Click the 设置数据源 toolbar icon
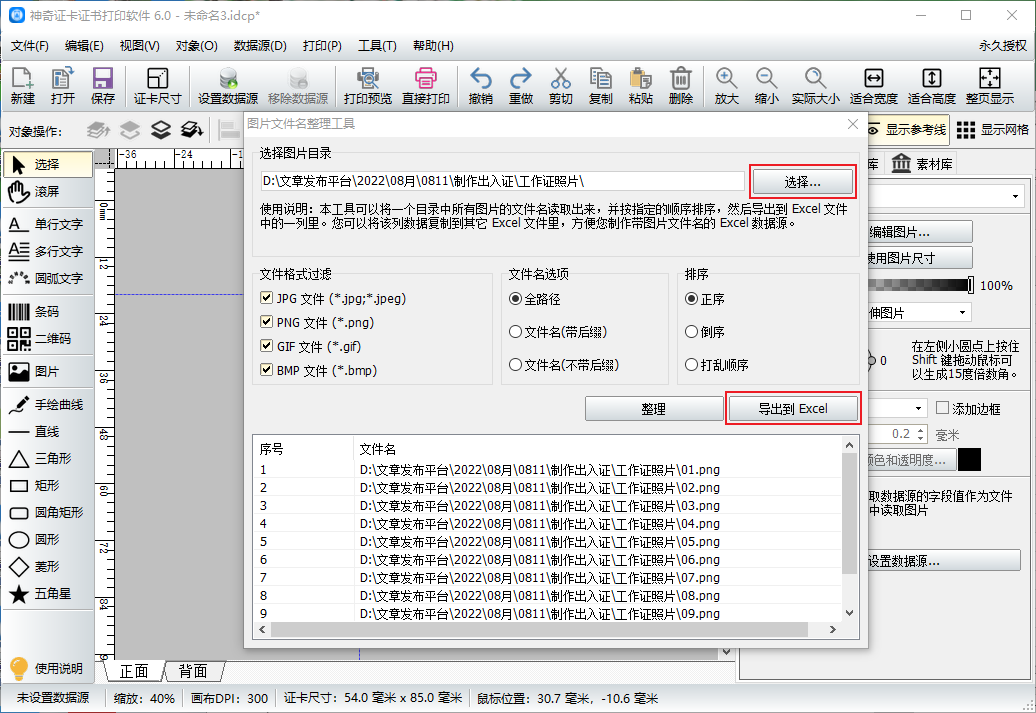 tap(228, 85)
